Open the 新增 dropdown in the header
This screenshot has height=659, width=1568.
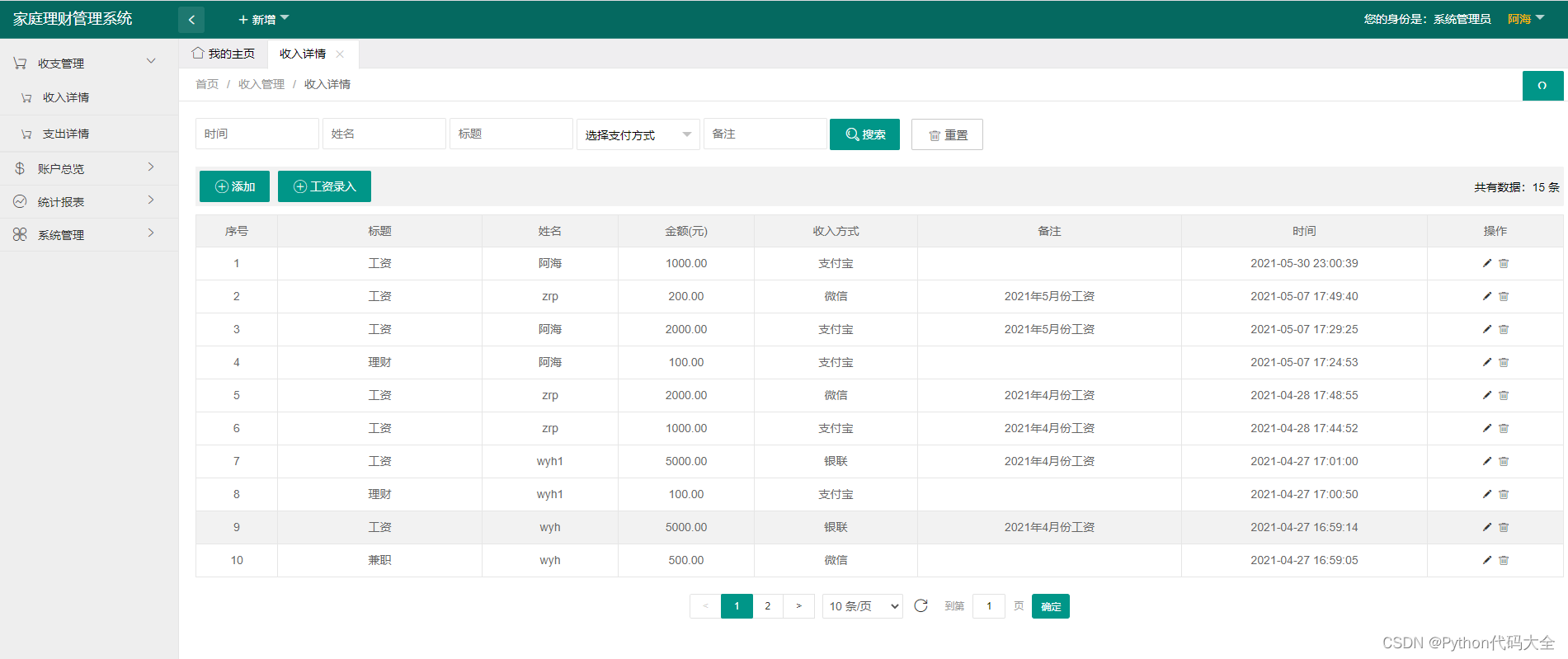click(x=264, y=19)
